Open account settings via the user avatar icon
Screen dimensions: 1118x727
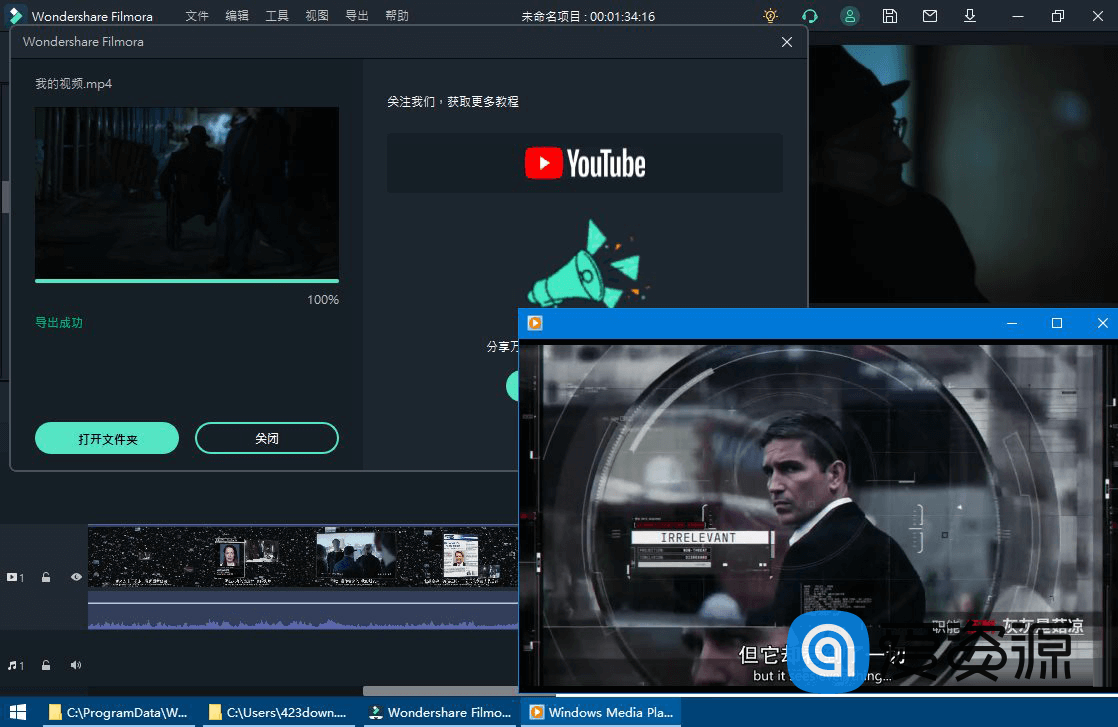point(849,16)
